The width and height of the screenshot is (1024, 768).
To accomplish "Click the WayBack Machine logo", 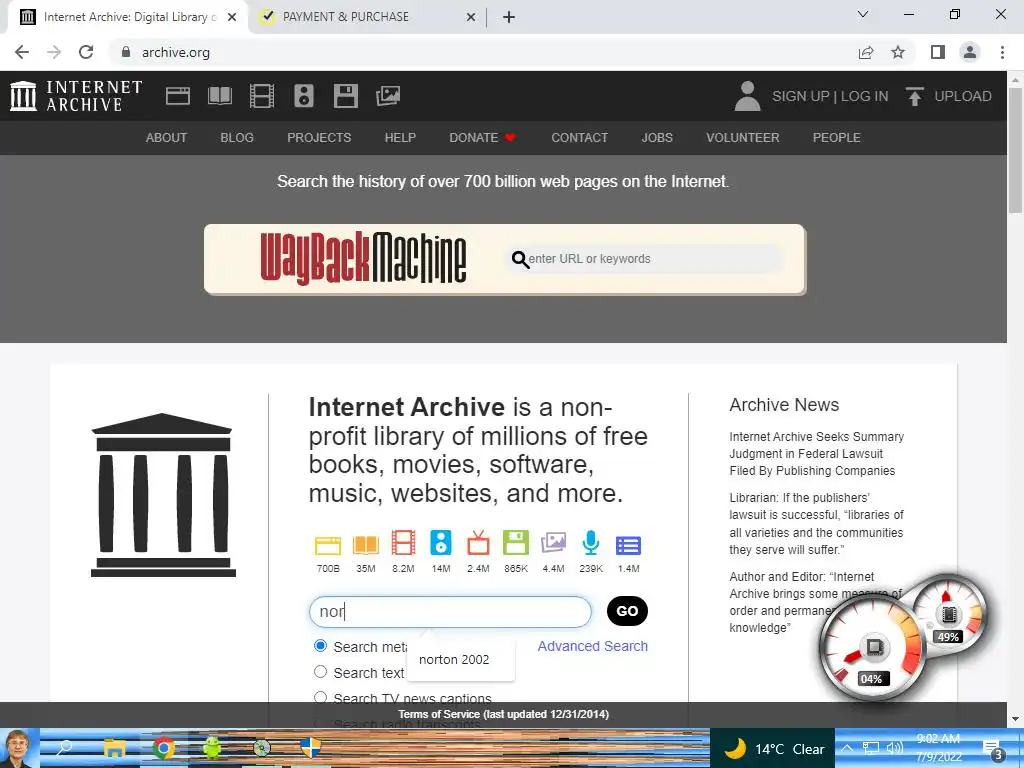I will (363, 259).
